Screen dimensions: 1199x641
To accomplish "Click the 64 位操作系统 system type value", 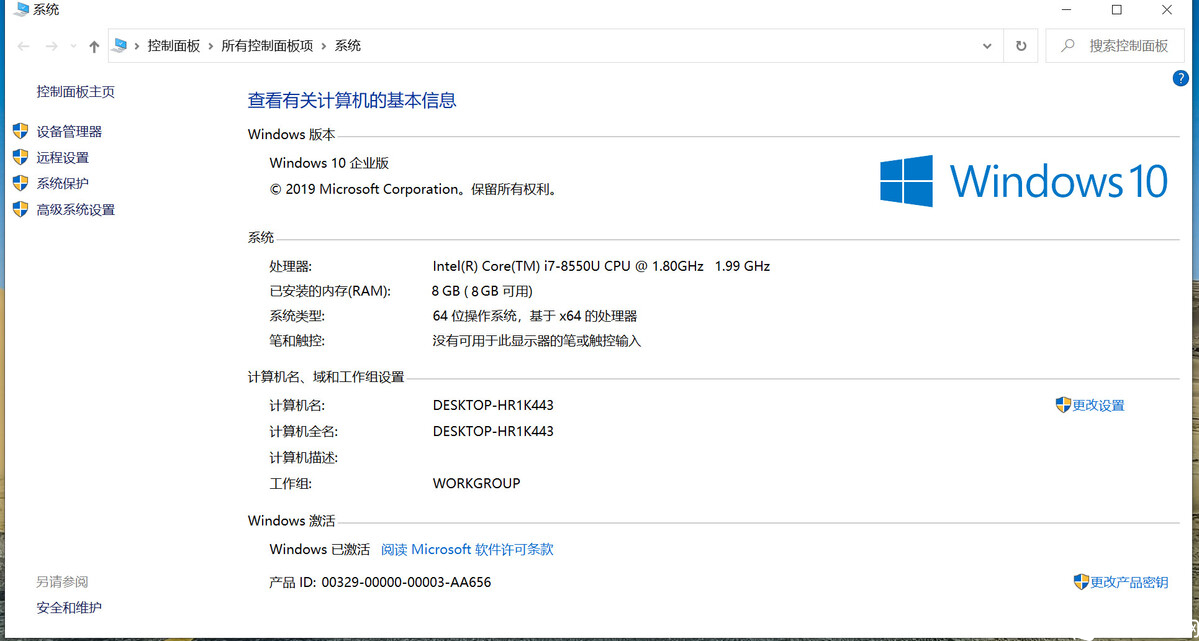I will [535, 316].
